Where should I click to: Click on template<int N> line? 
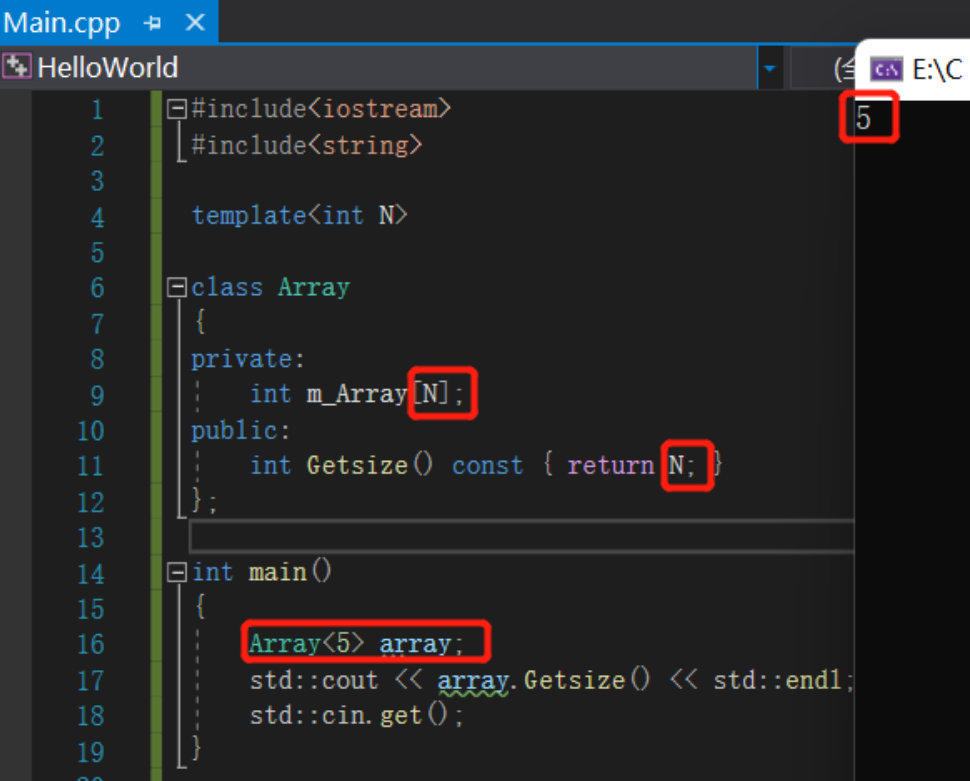point(299,216)
